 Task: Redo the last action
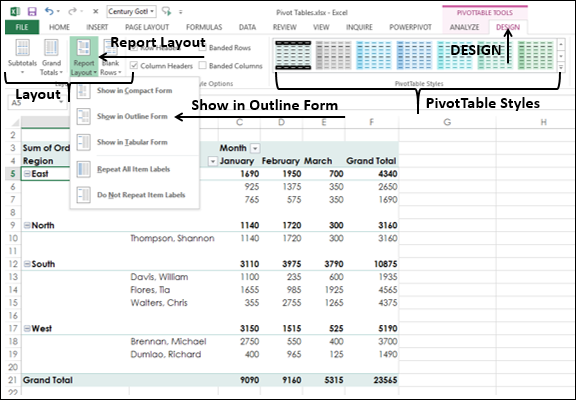pyautogui.click(x=73, y=11)
